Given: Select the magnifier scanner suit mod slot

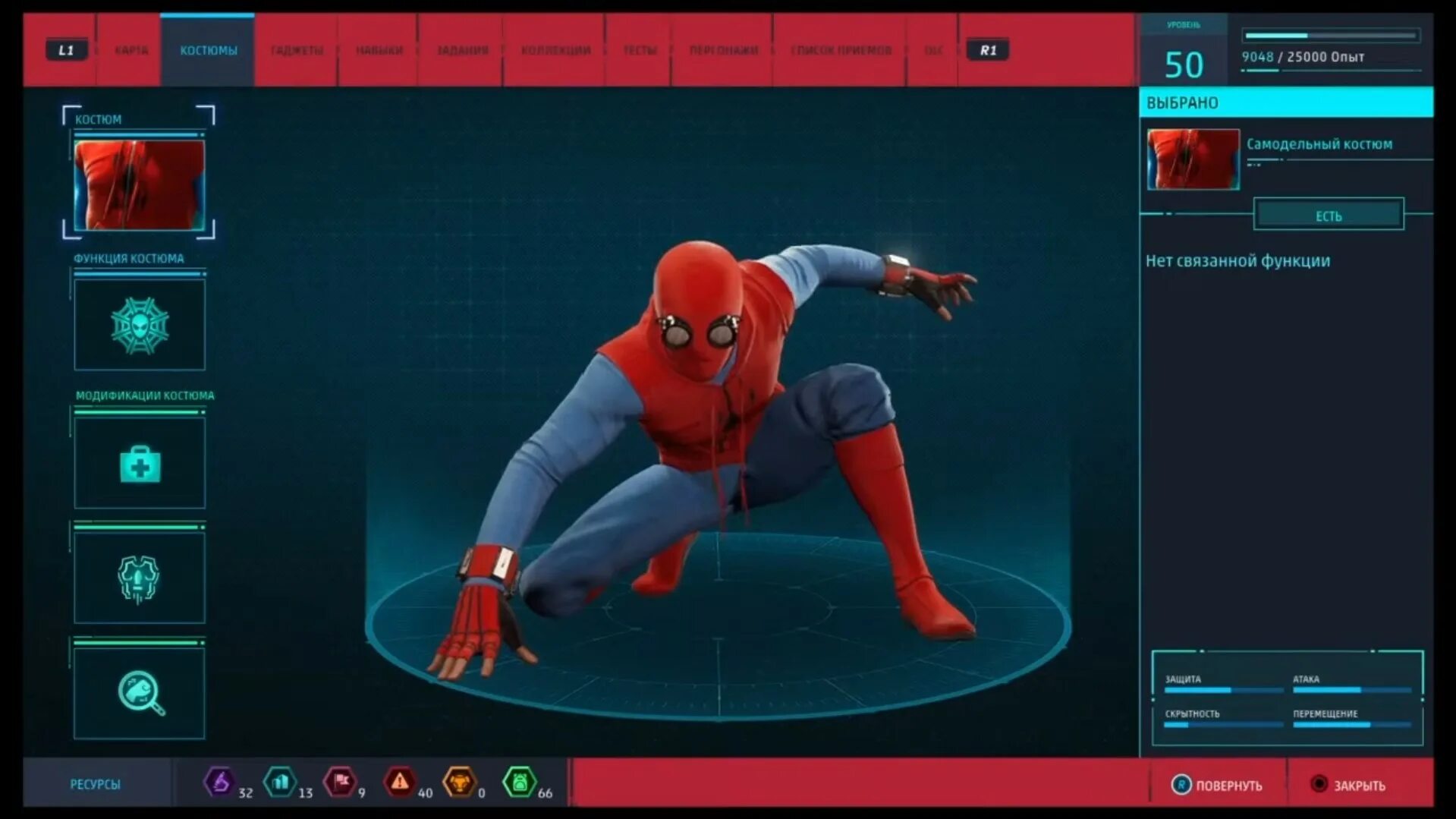Looking at the screenshot, I should click(140, 693).
